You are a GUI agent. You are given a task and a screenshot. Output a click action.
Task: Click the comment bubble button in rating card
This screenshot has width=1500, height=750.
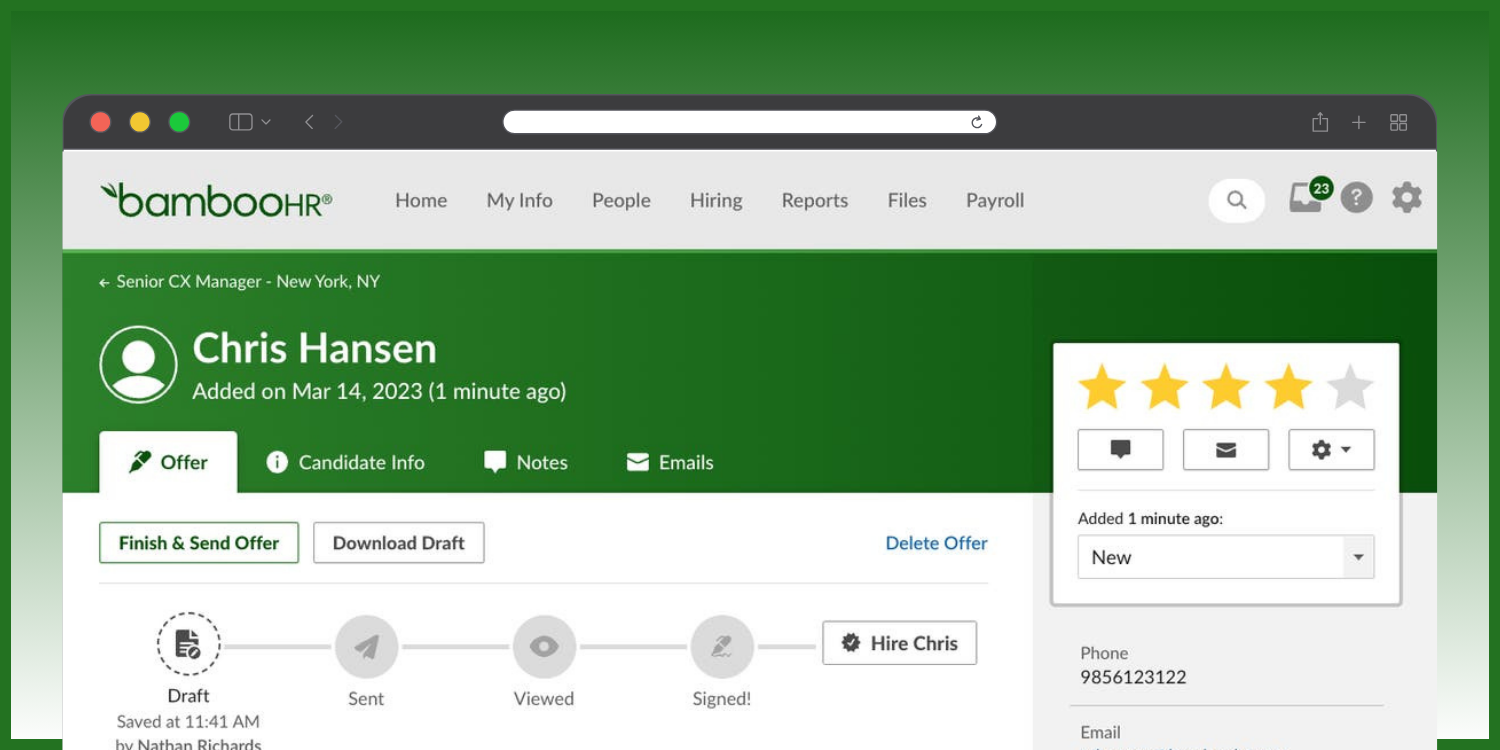(1120, 450)
